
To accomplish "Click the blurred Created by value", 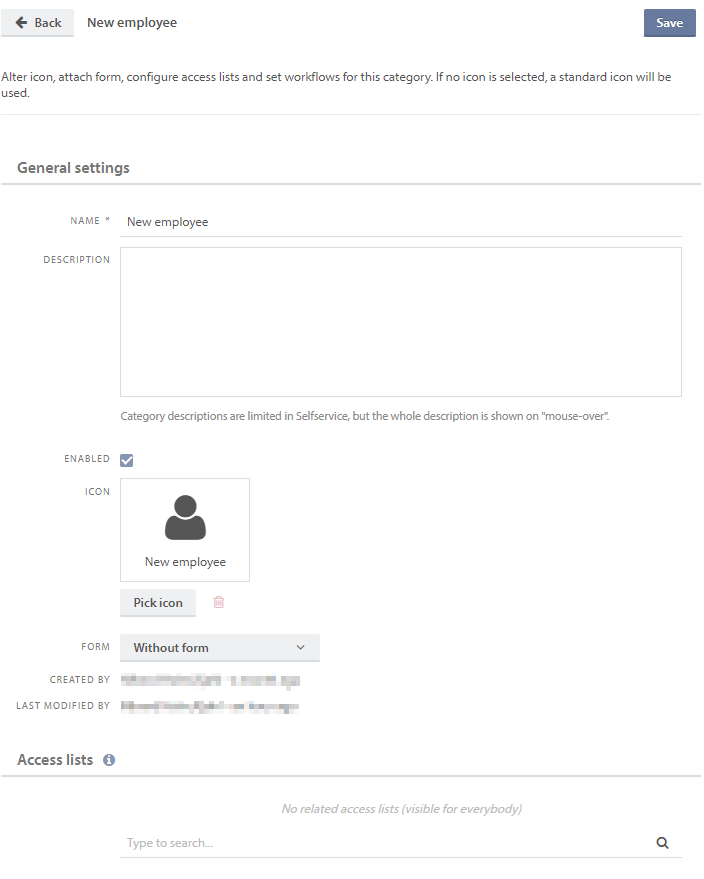I will click(209, 680).
